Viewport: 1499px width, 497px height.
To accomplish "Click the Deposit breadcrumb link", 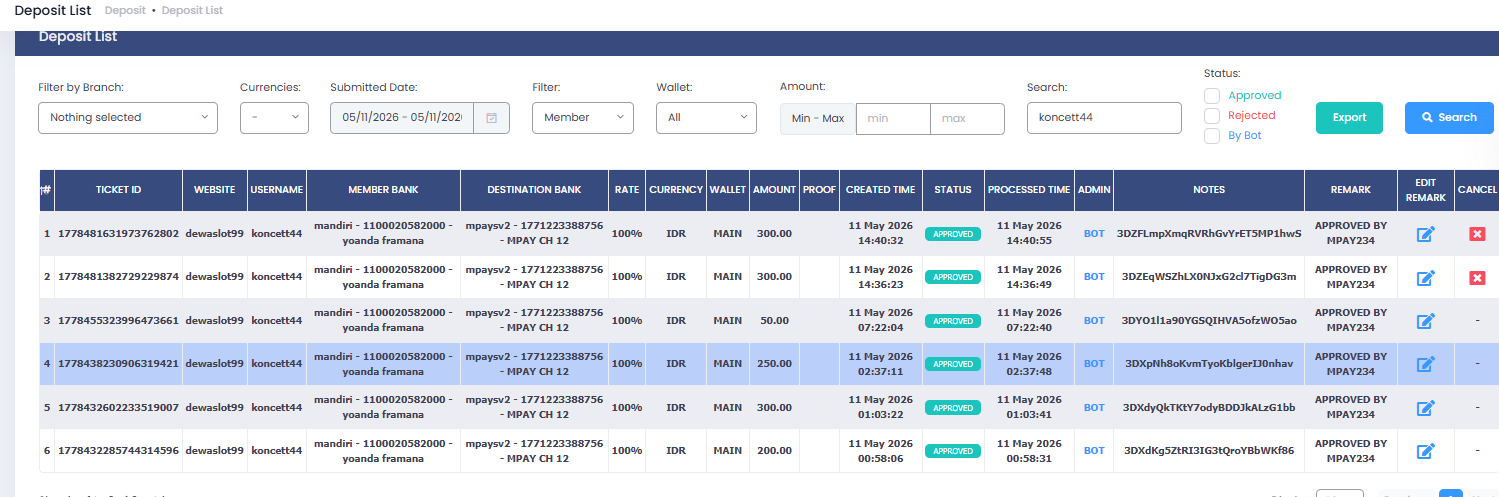I will click(x=125, y=10).
